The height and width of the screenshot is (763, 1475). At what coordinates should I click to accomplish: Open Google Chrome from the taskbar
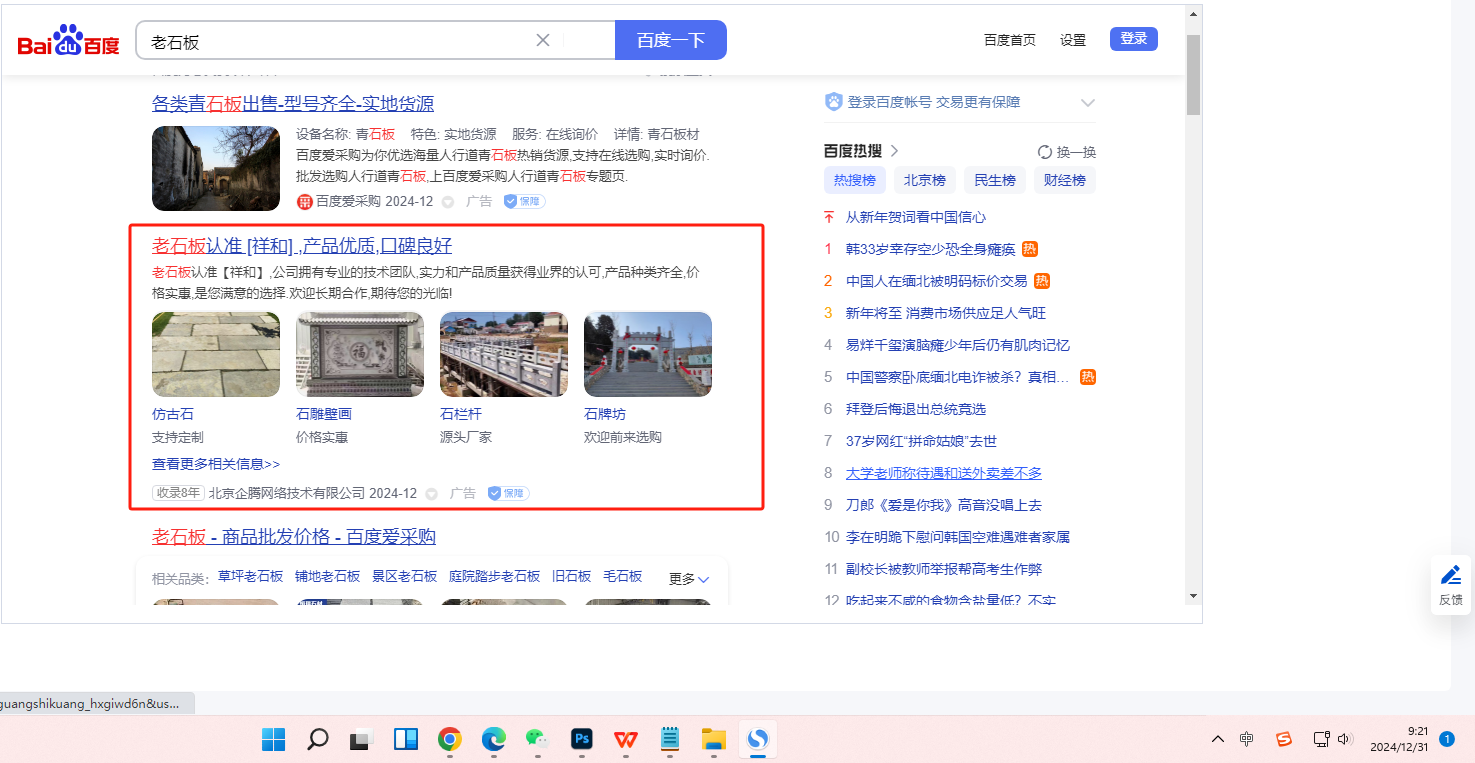pos(450,739)
